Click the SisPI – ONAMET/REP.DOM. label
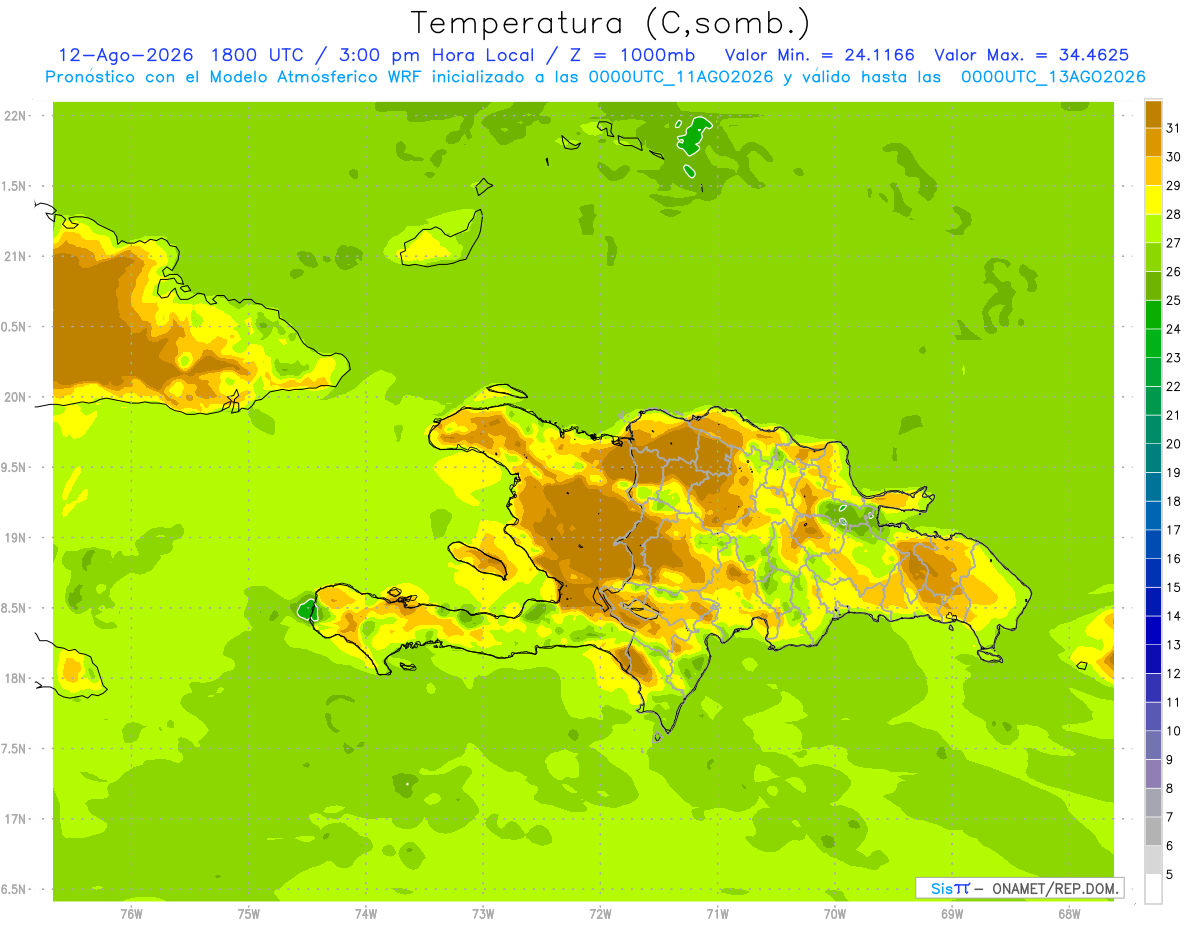 coord(1019,888)
